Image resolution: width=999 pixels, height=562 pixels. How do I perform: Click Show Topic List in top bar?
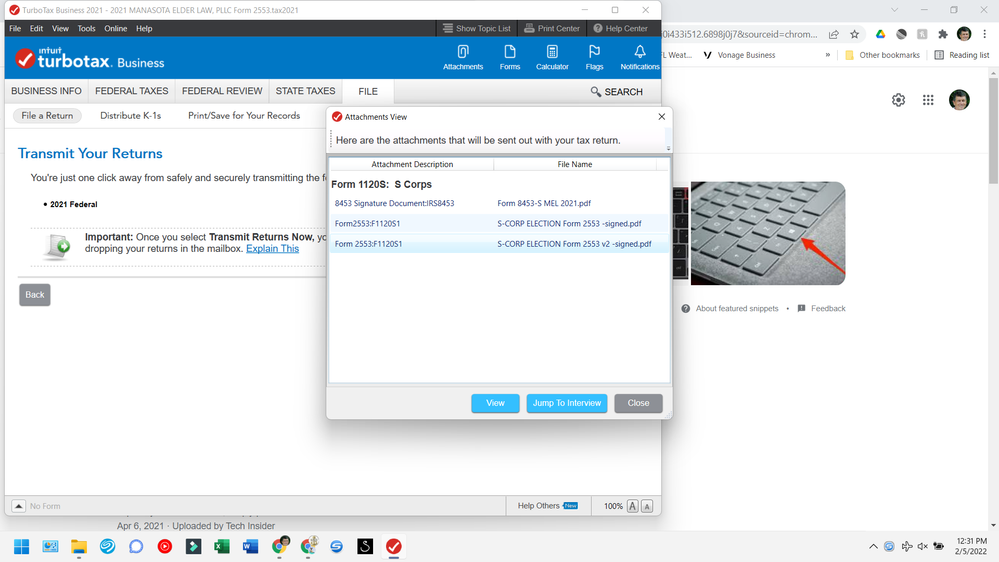tap(477, 29)
